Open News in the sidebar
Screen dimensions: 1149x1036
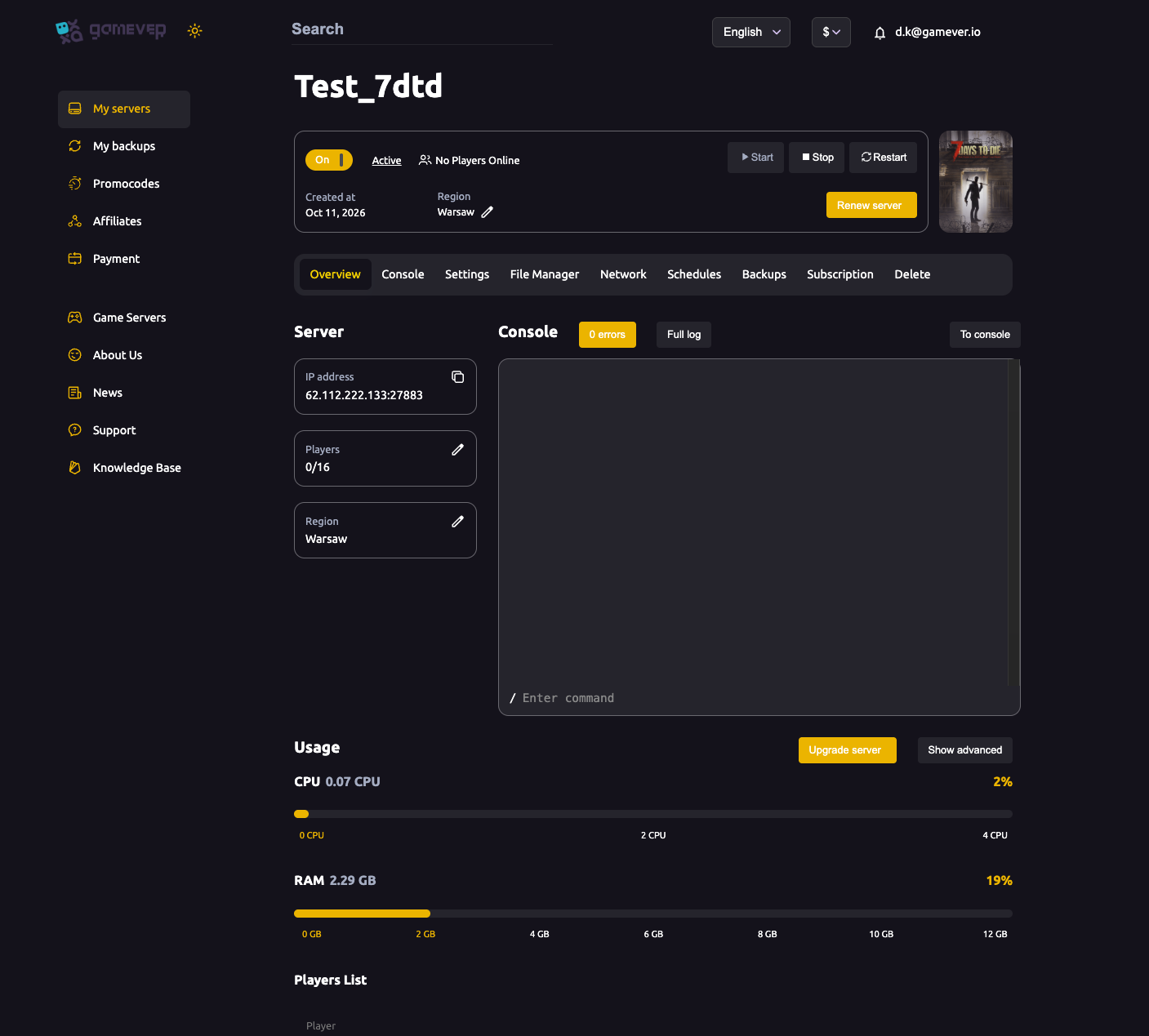(124, 393)
